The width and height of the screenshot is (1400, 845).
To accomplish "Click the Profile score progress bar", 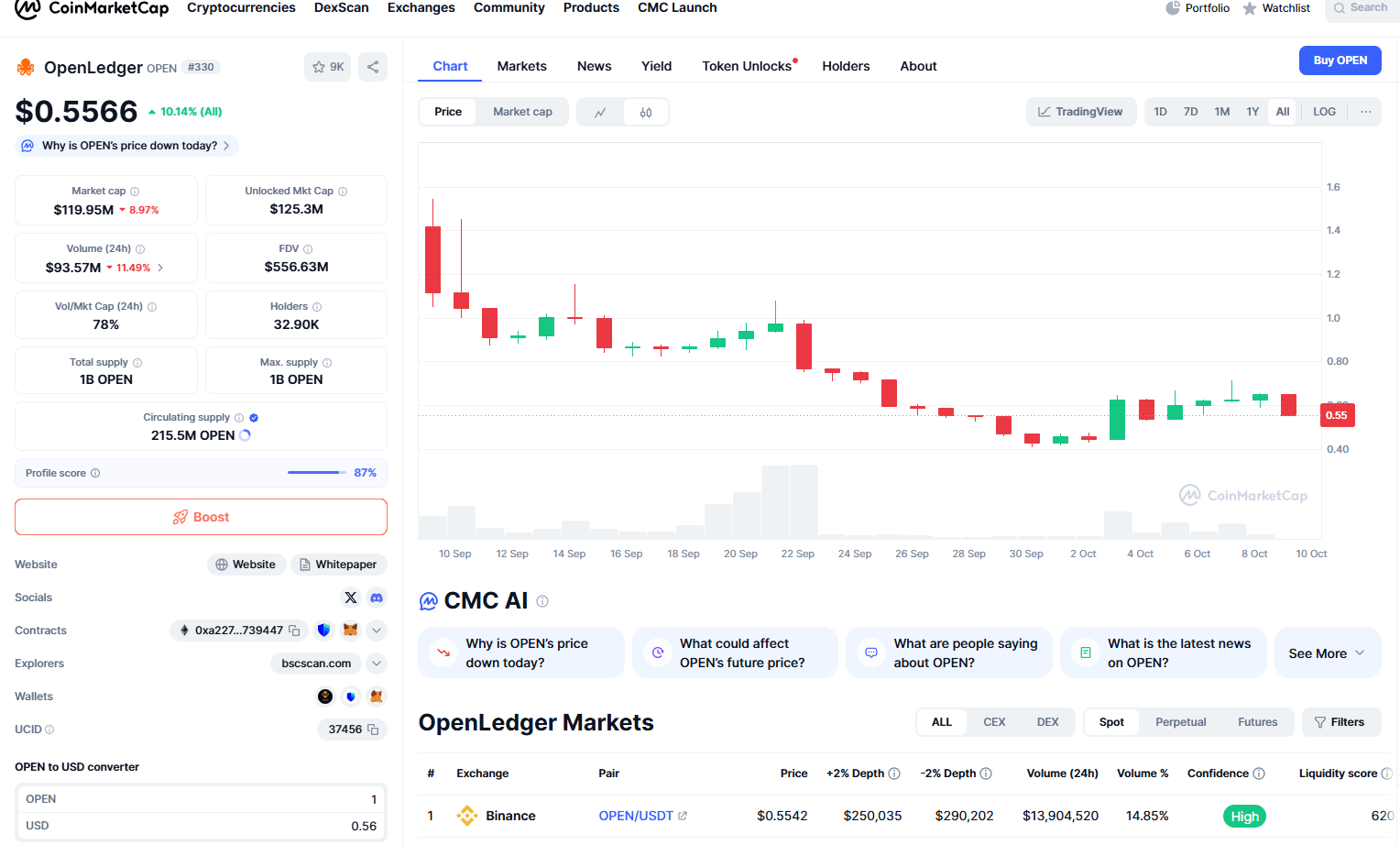I will click(x=315, y=472).
